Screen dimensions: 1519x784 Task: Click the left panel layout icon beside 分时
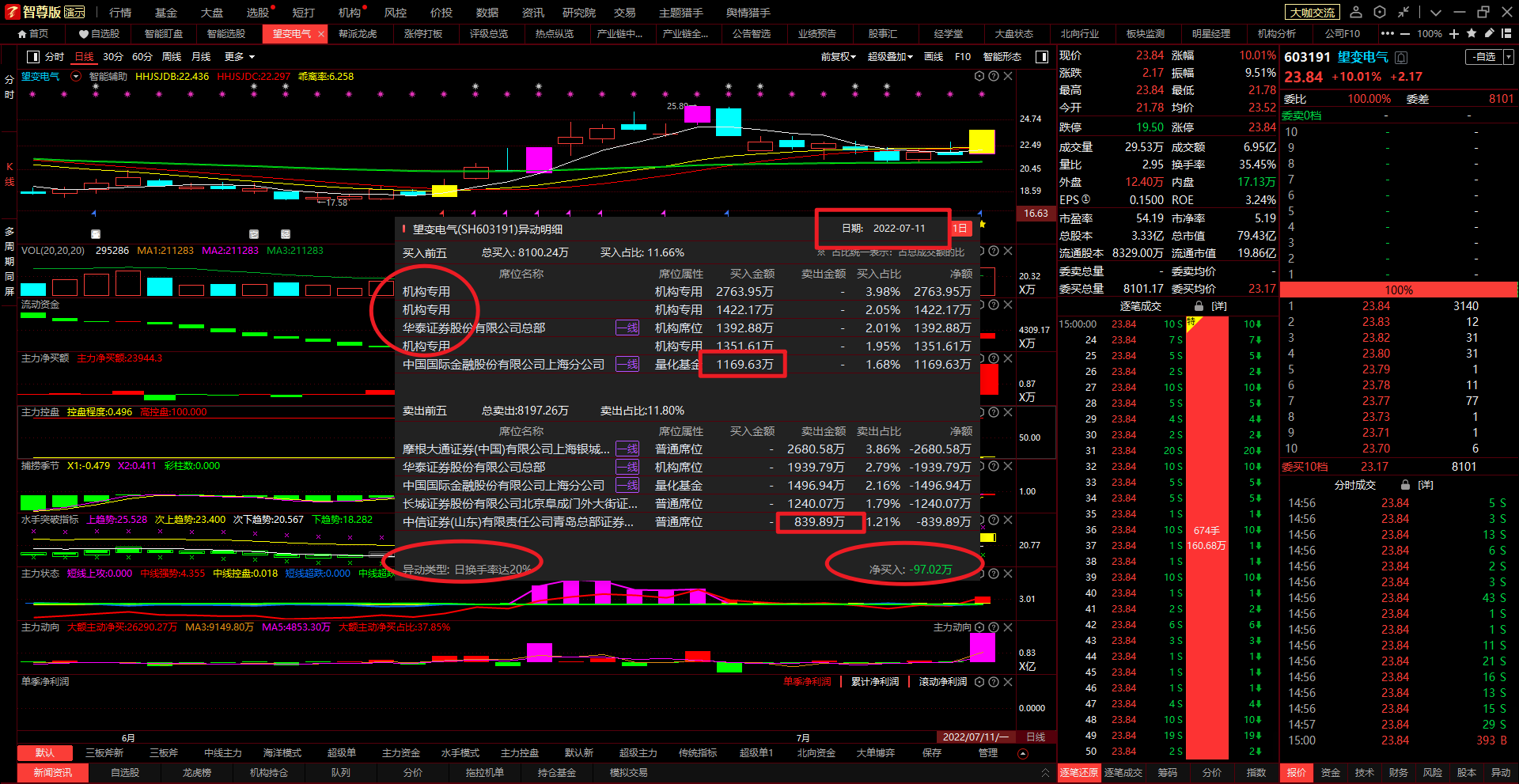tap(33, 57)
